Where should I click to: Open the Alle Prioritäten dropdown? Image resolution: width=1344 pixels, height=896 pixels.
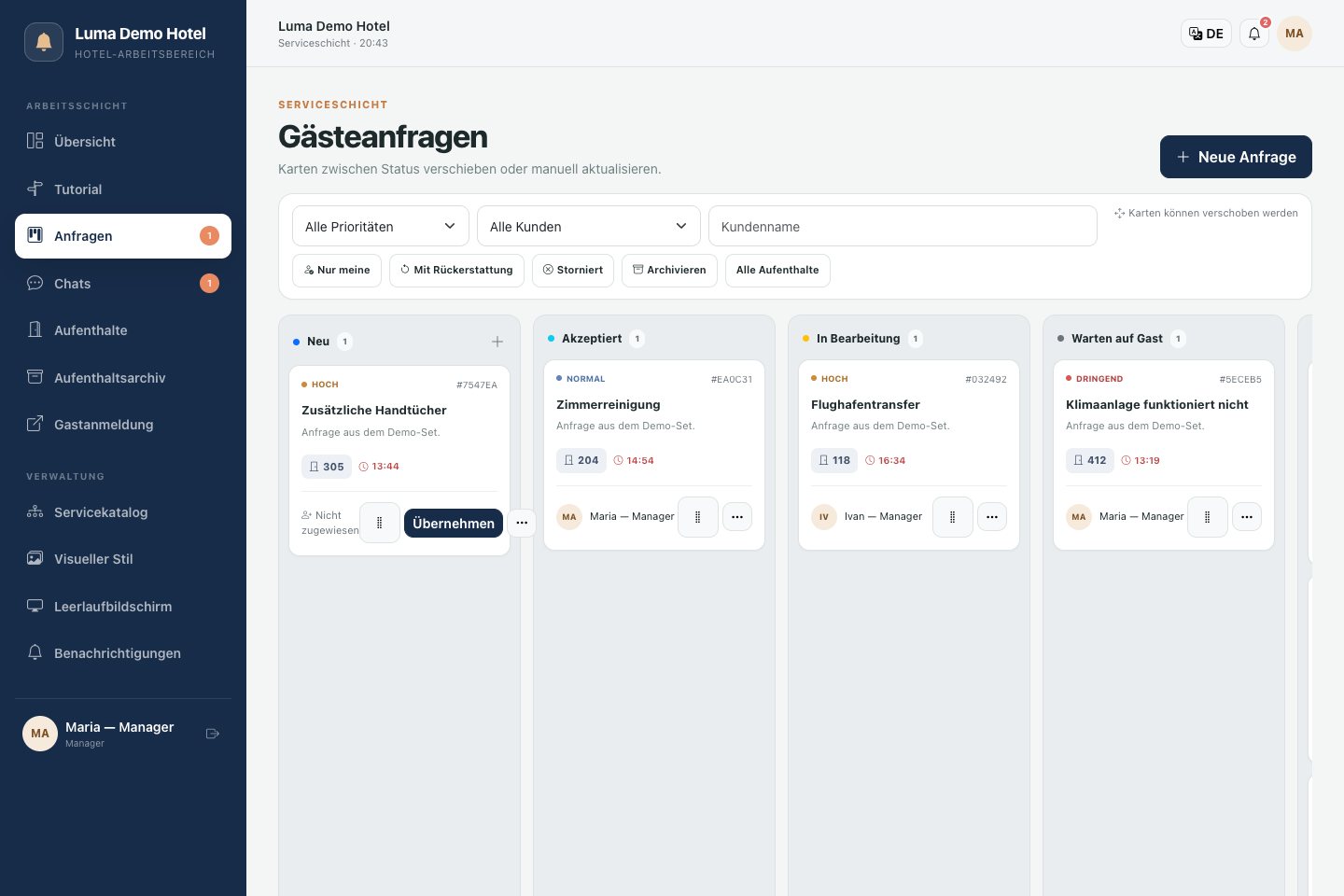point(381,226)
